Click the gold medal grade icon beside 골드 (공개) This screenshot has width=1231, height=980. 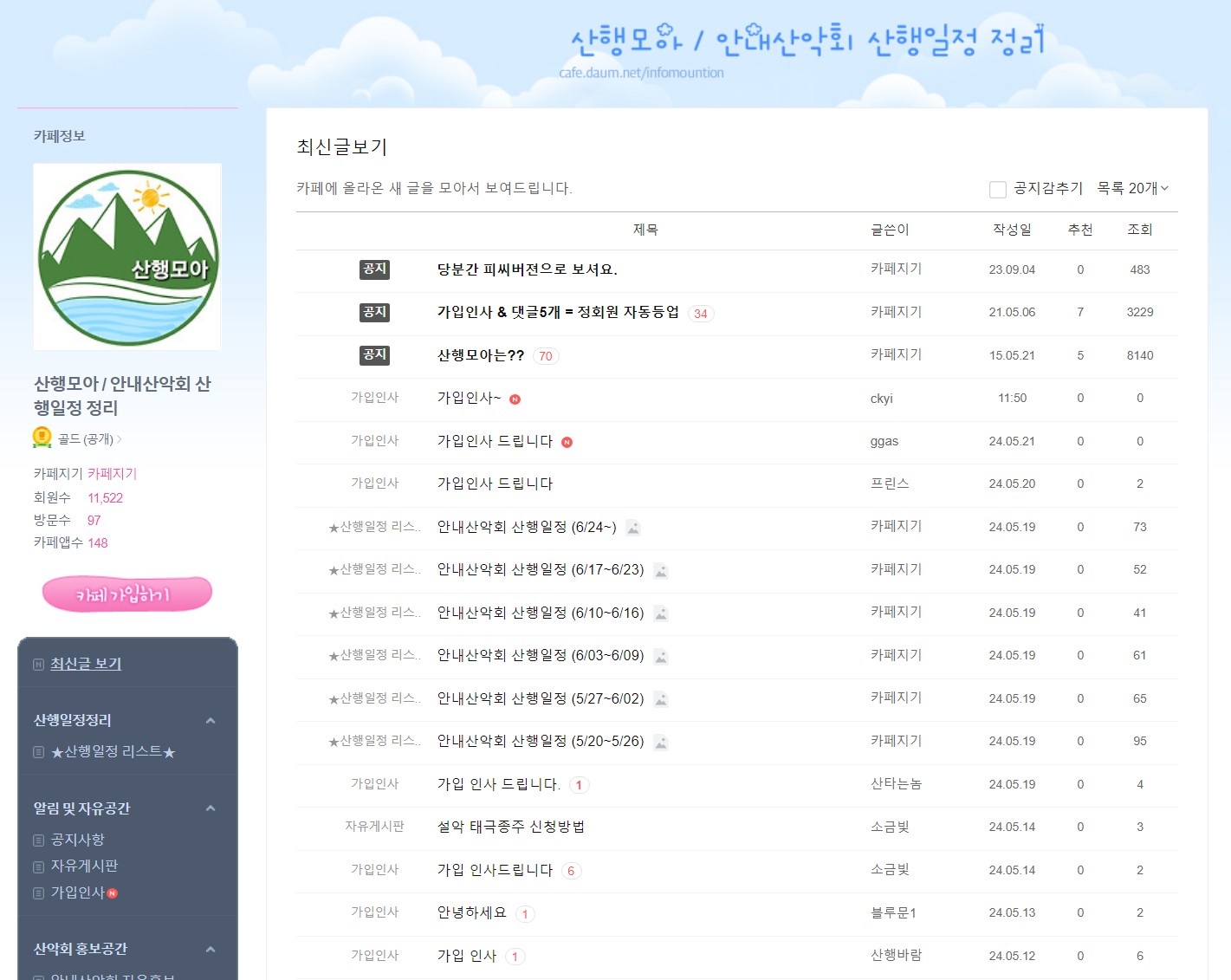pos(41,438)
